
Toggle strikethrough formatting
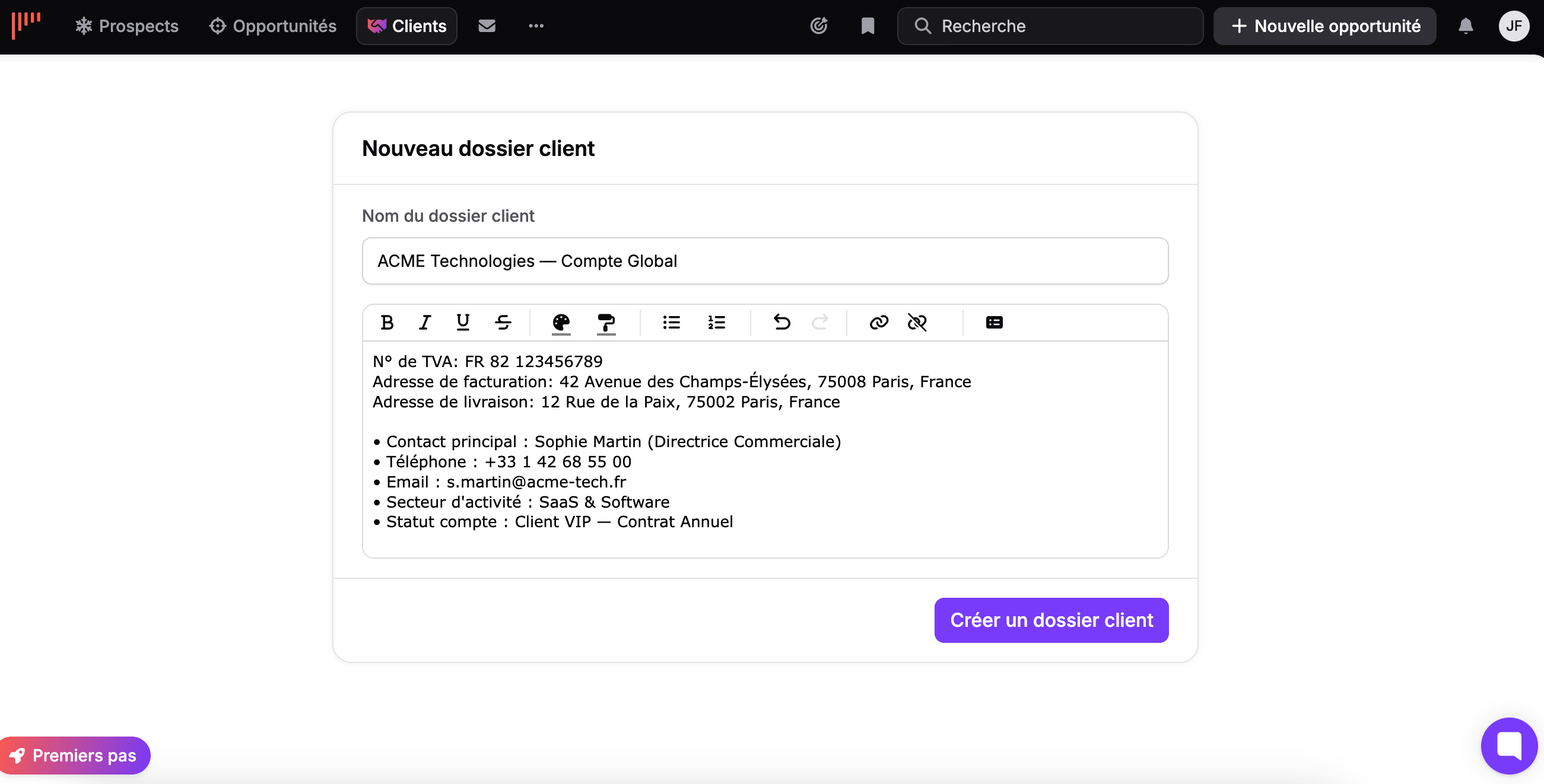(503, 322)
